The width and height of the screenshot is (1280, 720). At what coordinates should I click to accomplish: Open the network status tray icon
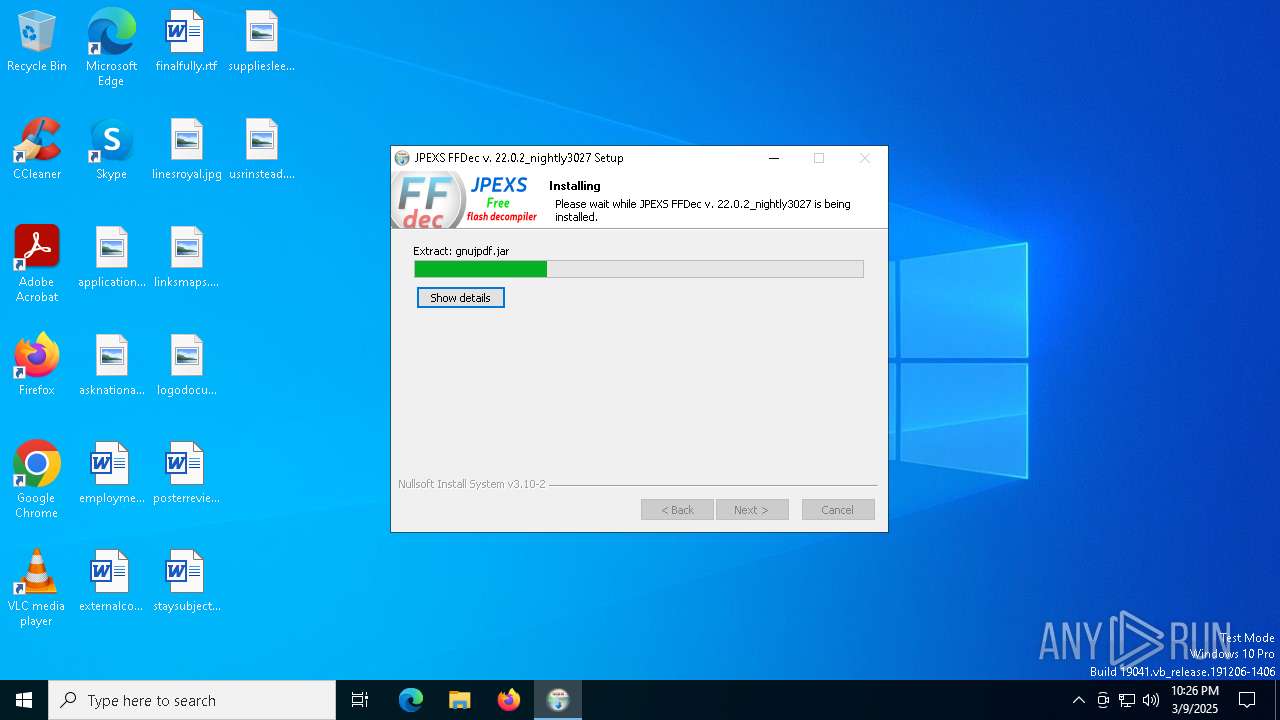1127,700
